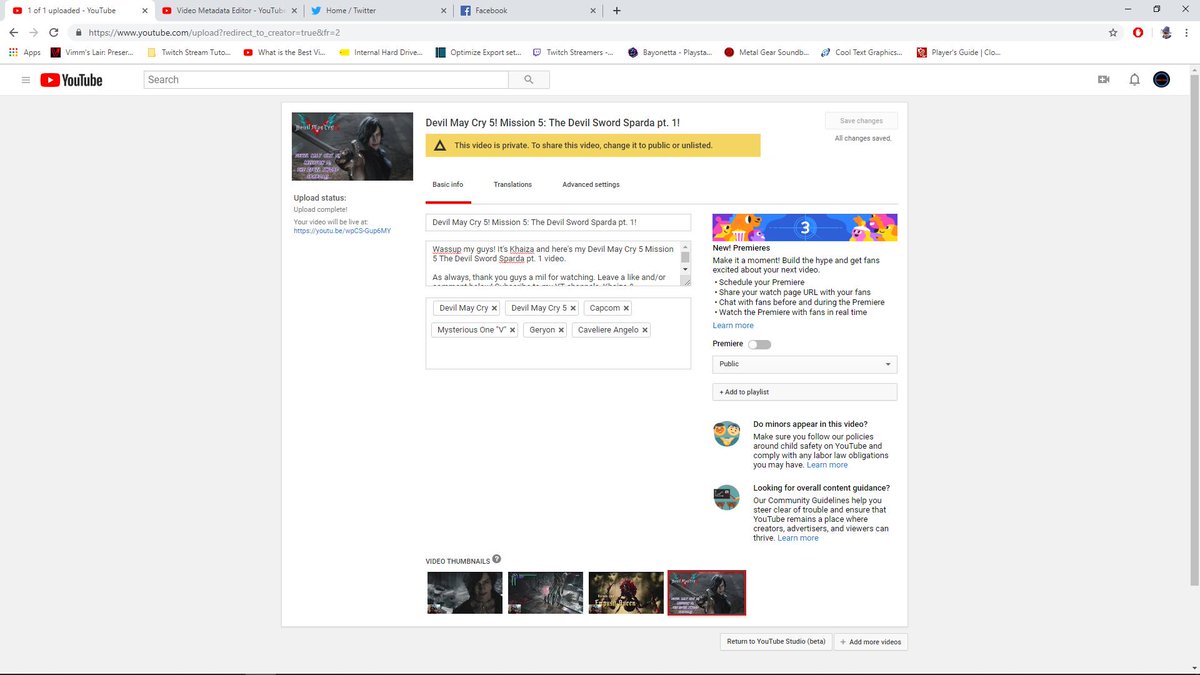The height and width of the screenshot is (675, 1200).
Task: Open the Twitch Stream Tuto... bookmark
Action: pyautogui.click(x=188, y=52)
